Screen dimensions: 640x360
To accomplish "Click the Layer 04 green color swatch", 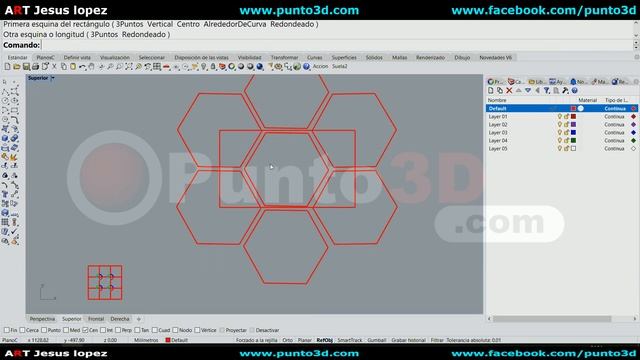I will pyautogui.click(x=573, y=140).
